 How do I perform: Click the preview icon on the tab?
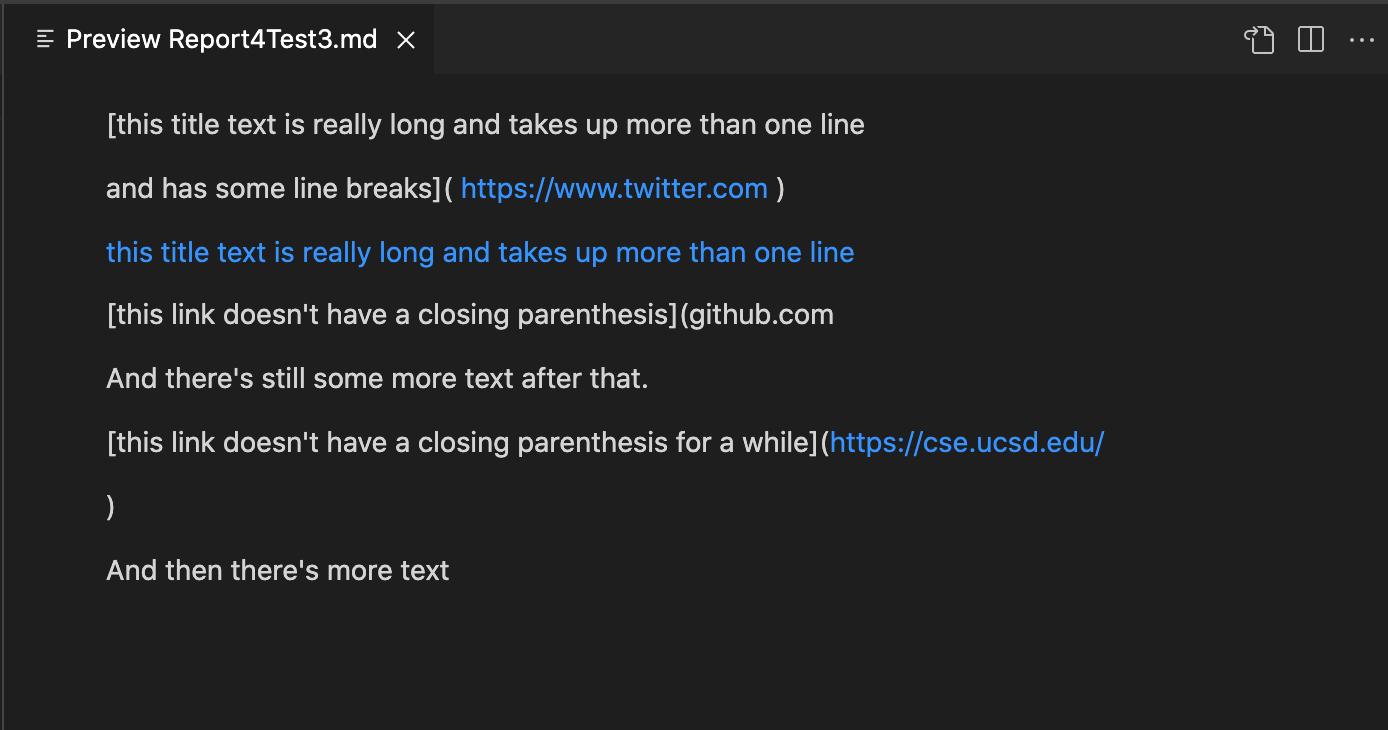pyautogui.click(x=44, y=40)
